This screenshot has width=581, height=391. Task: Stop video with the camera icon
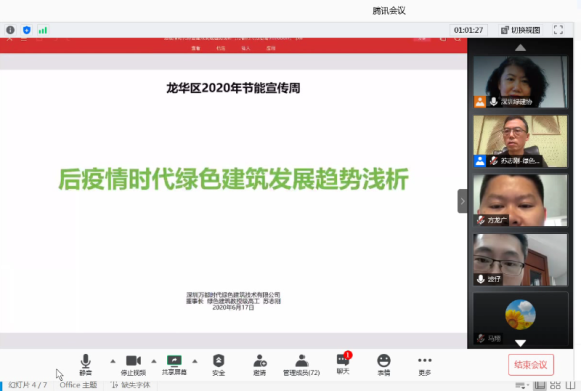133,365
